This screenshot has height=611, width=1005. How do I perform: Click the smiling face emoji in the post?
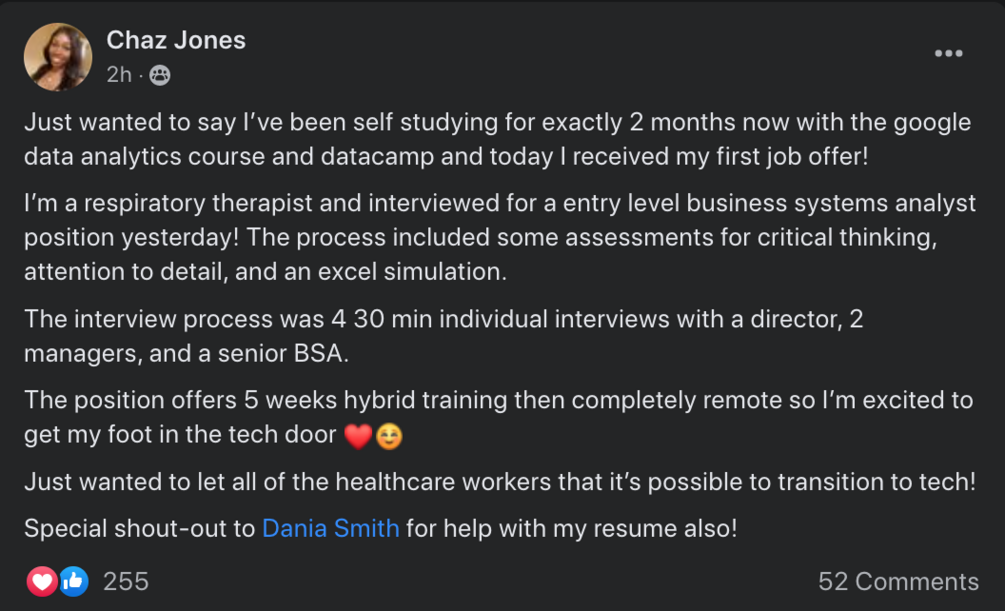387,437
